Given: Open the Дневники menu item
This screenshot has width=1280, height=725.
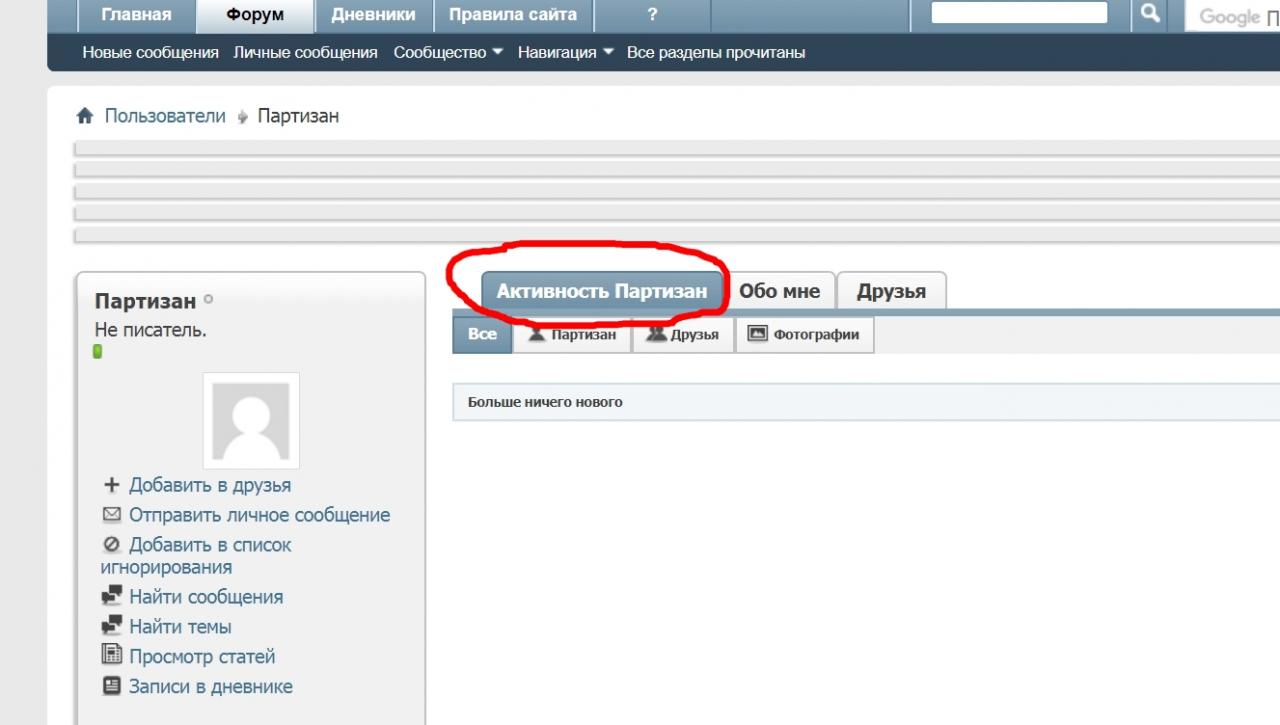Looking at the screenshot, I should coord(373,15).
